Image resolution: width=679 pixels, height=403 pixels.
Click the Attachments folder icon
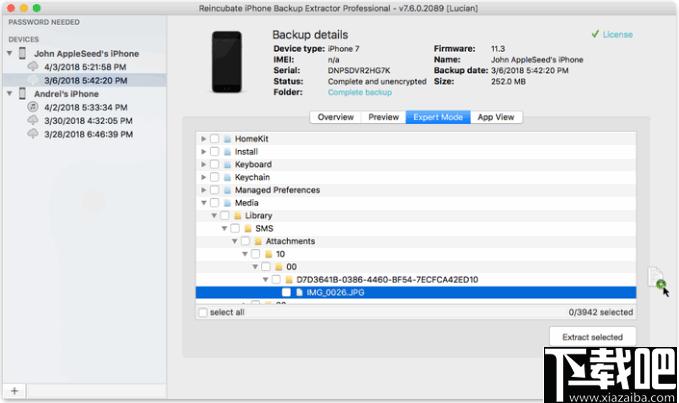(258, 241)
